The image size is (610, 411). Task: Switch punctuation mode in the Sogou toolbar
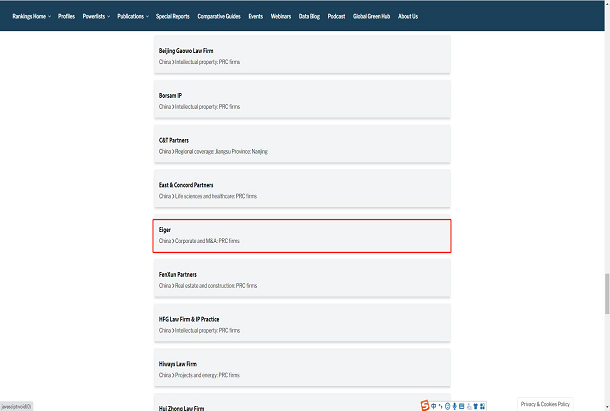pyautogui.click(x=440, y=406)
